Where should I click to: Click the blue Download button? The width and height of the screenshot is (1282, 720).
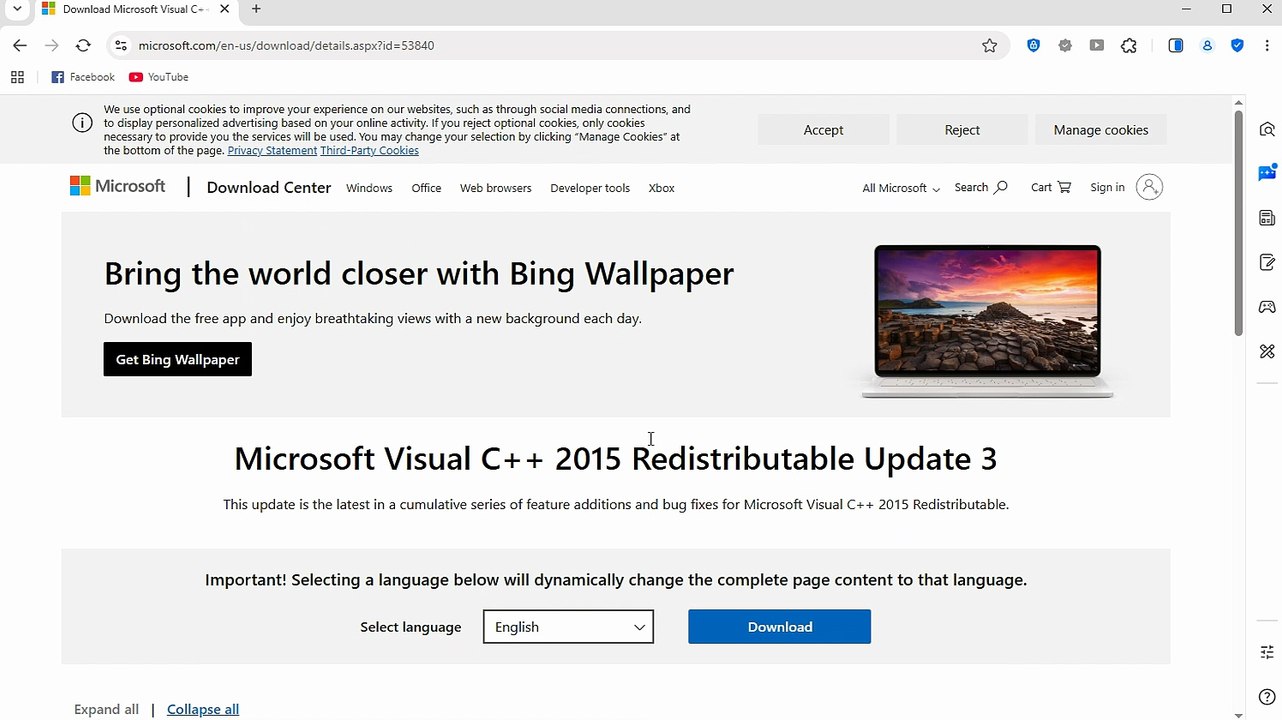click(x=779, y=627)
